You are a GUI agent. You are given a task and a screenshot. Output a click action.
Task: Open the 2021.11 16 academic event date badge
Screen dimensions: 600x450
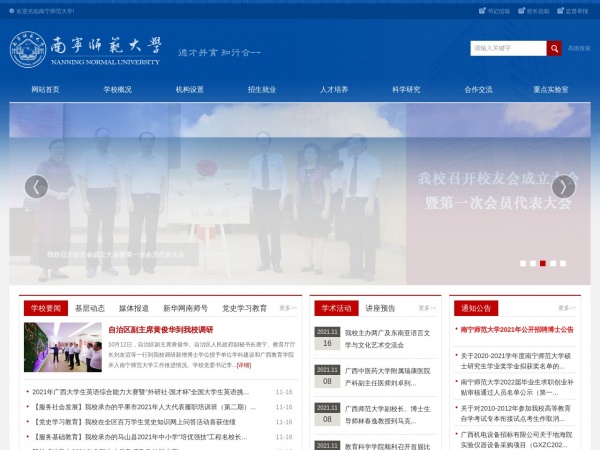click(x=327, y=337)
